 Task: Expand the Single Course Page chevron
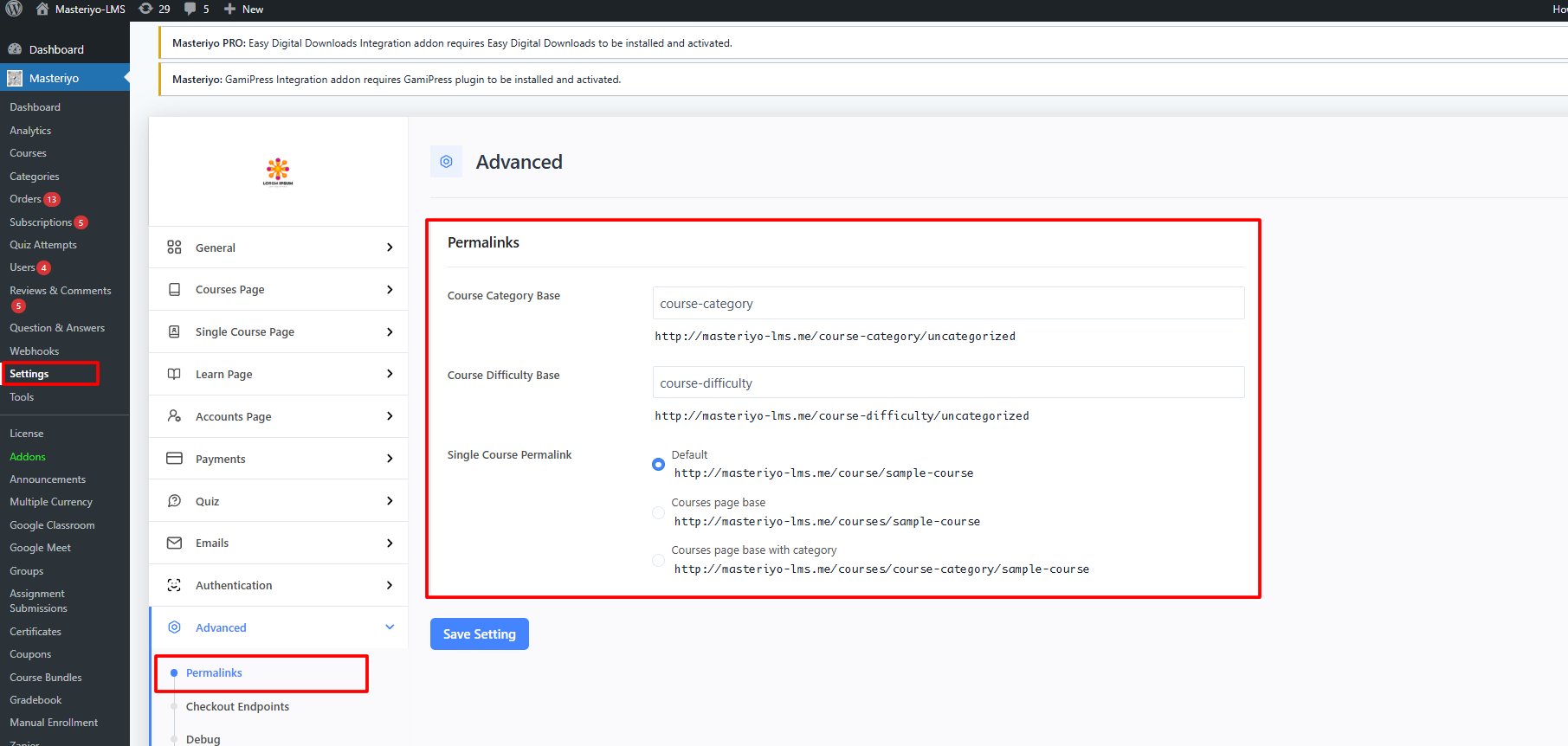390,331
